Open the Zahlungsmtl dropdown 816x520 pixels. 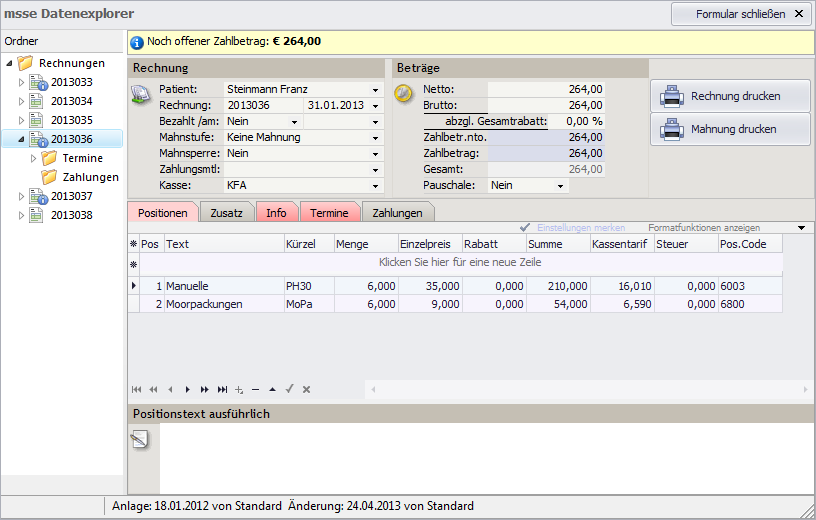[x=375, y=170]
